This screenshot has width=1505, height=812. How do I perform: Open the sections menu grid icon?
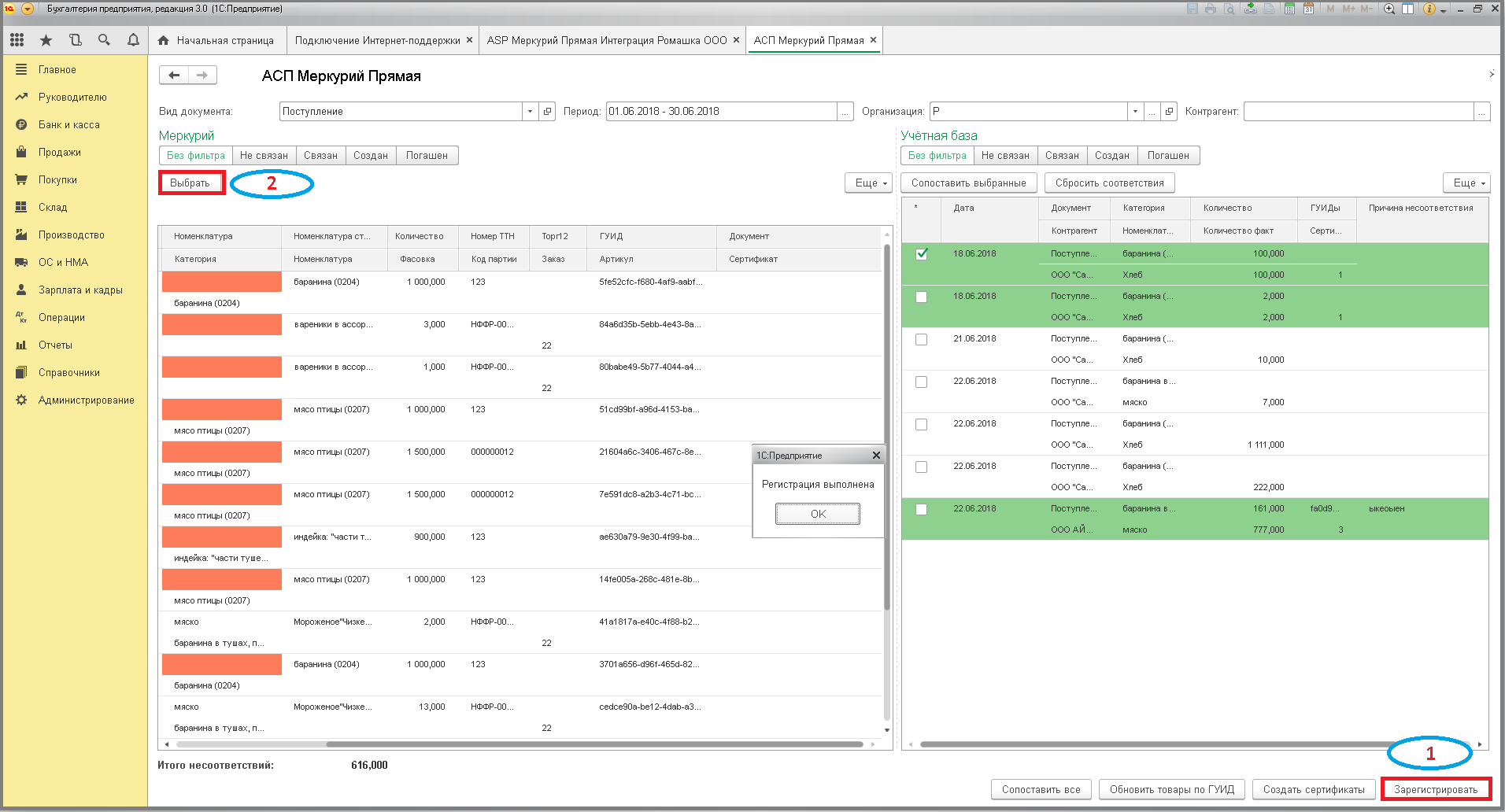[17, 40]
